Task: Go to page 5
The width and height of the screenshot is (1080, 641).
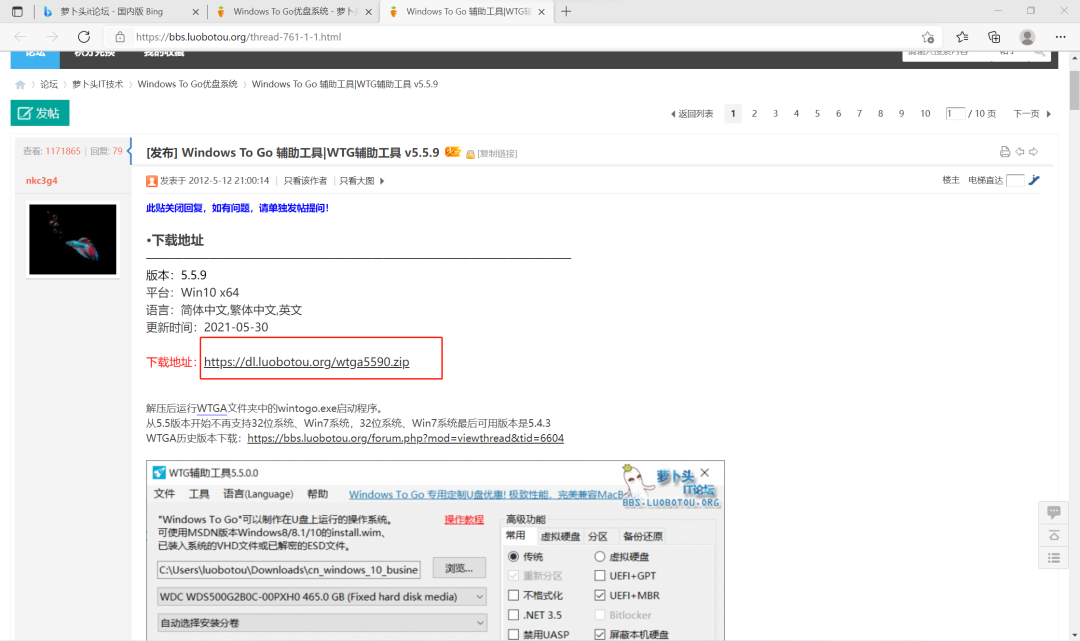Action: (817, 114)
